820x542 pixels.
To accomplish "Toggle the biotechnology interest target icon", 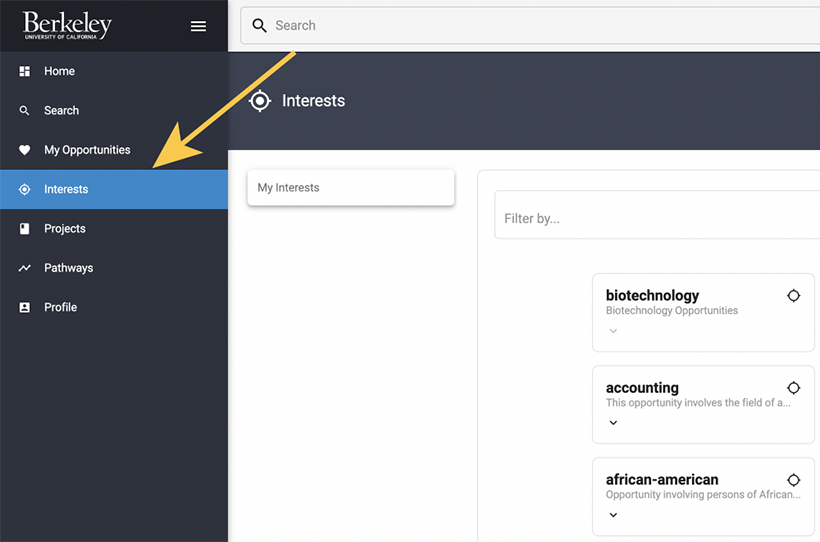I will point(793,296).
